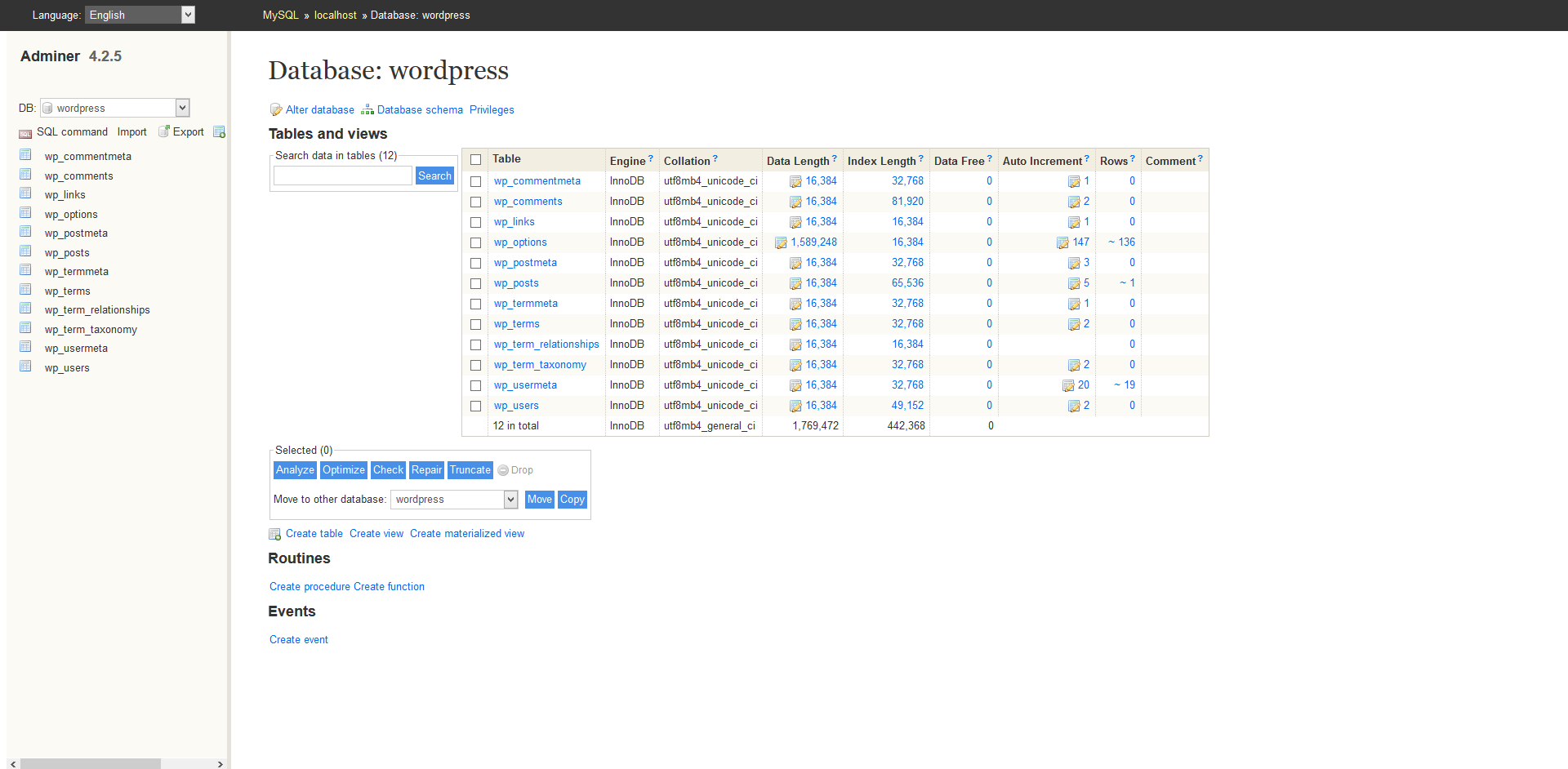
Task: Check the wp_term_taxonomy row checkbox
Action: pyautogui.click(x=476, y=366)
